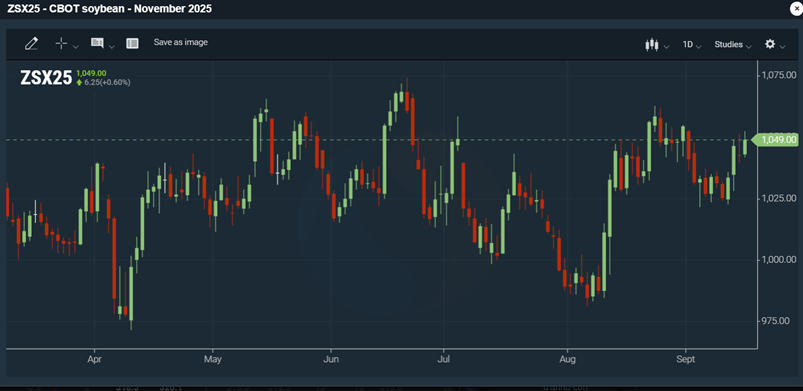The image size is (803, 391).
Task: Click the Apr date axis label
Action: (x=95, y=359)
